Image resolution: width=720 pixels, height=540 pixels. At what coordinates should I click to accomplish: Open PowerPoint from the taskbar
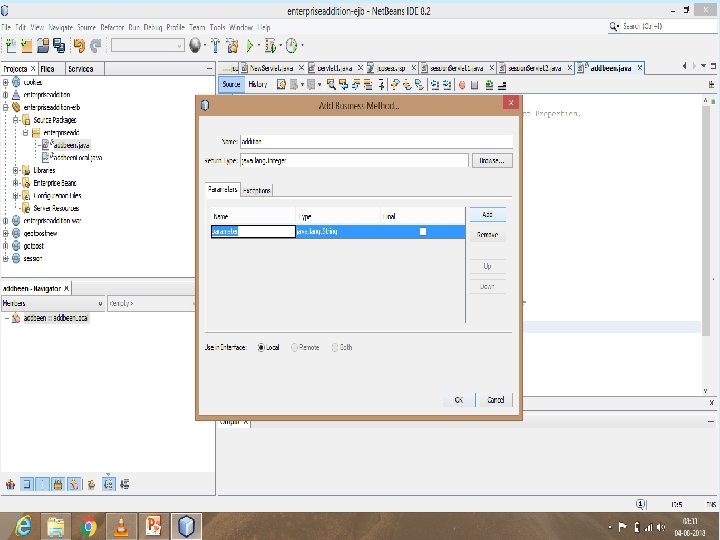tap(153, 526)
